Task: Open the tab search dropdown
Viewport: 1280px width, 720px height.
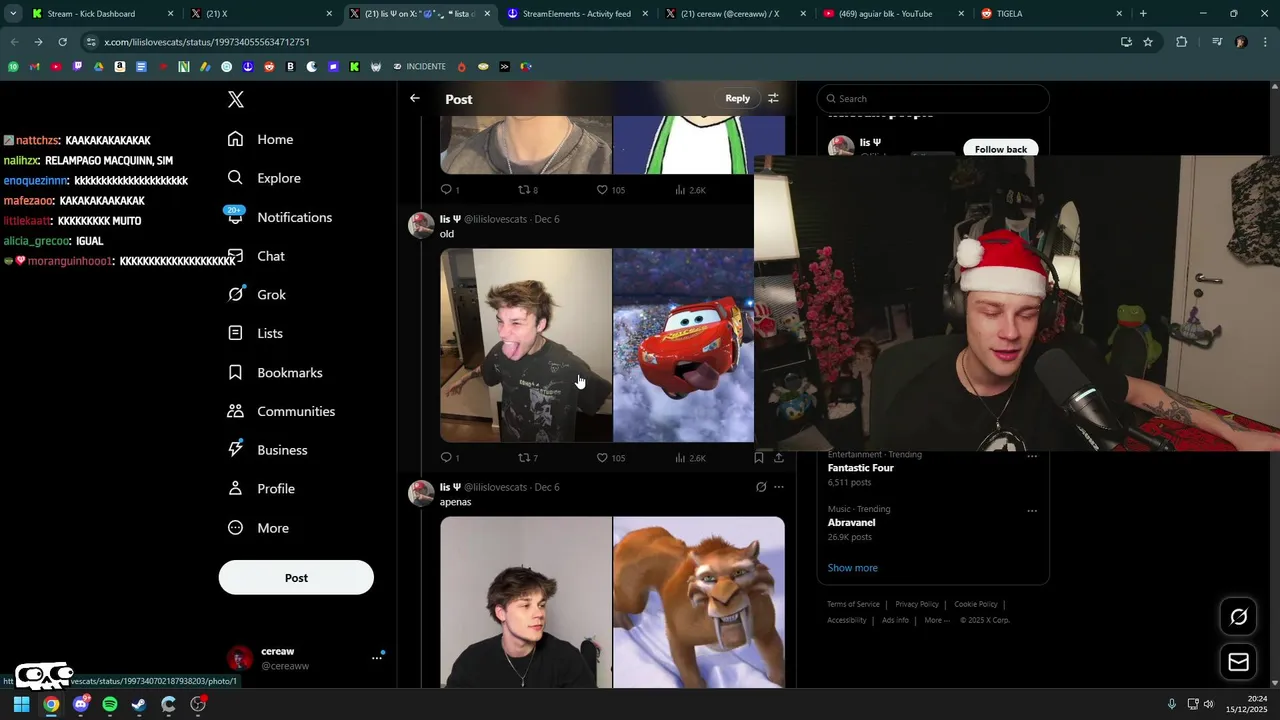Action: 13,14
